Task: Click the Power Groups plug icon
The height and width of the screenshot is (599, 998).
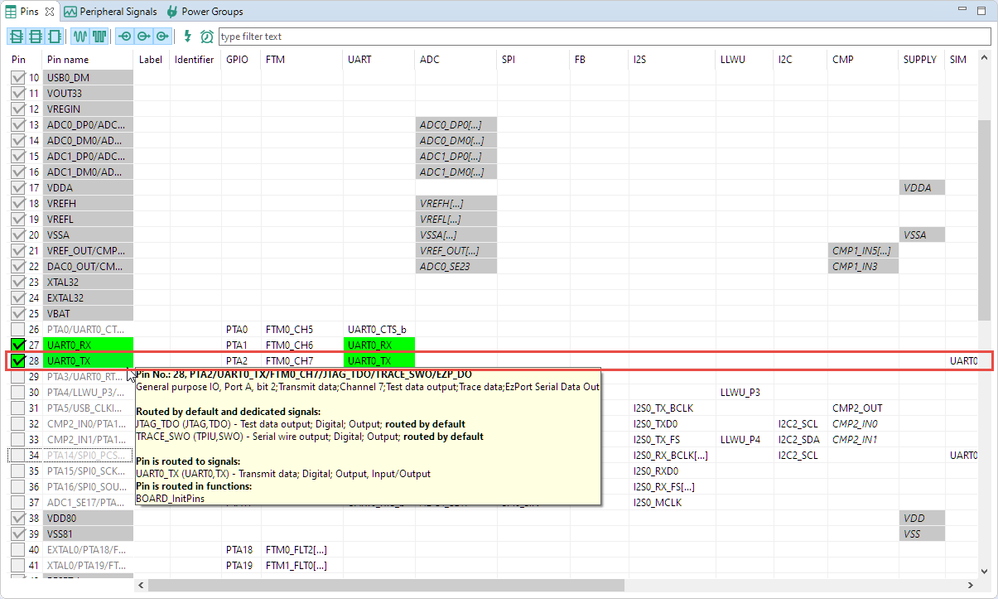Action: pos(172,11)
